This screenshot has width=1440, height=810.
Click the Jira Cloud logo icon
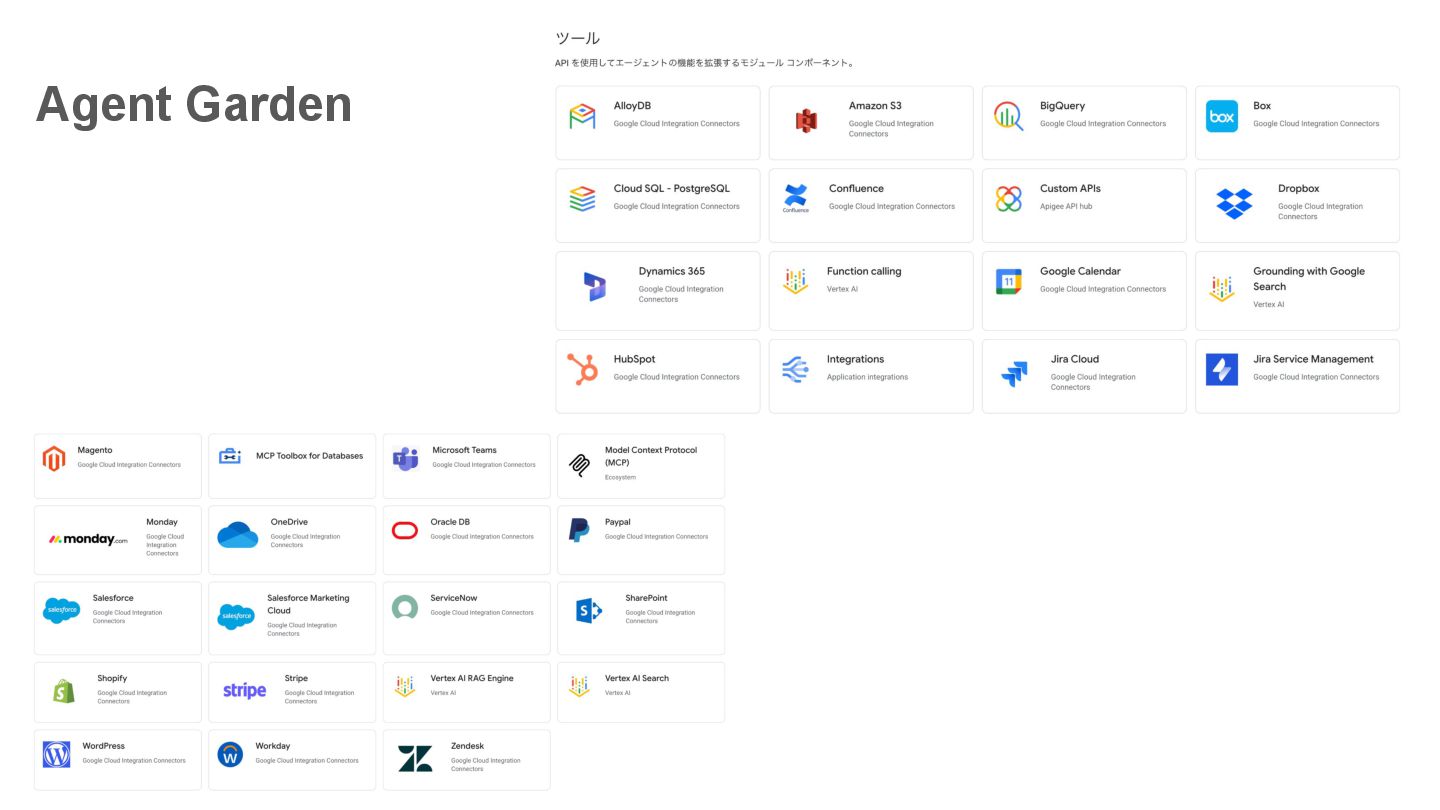1014,374
